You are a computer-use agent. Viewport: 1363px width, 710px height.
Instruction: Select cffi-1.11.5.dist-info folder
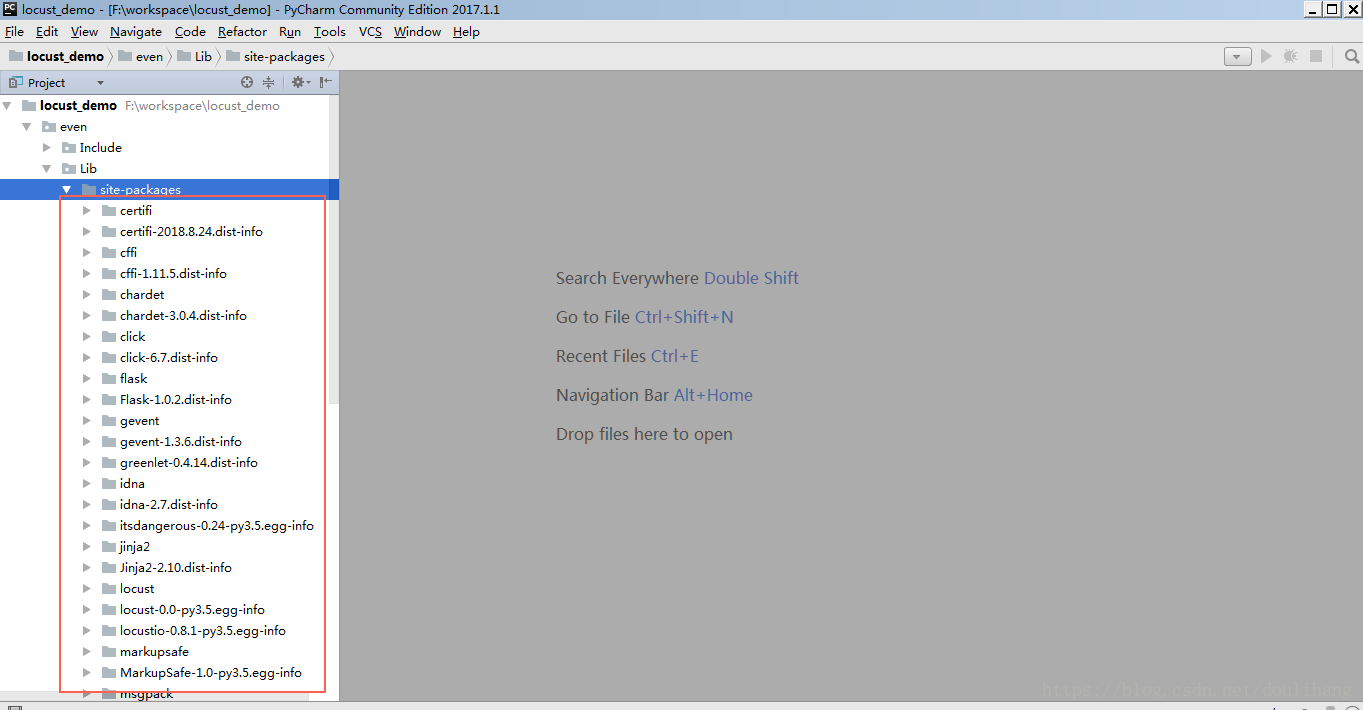[173, 274]
